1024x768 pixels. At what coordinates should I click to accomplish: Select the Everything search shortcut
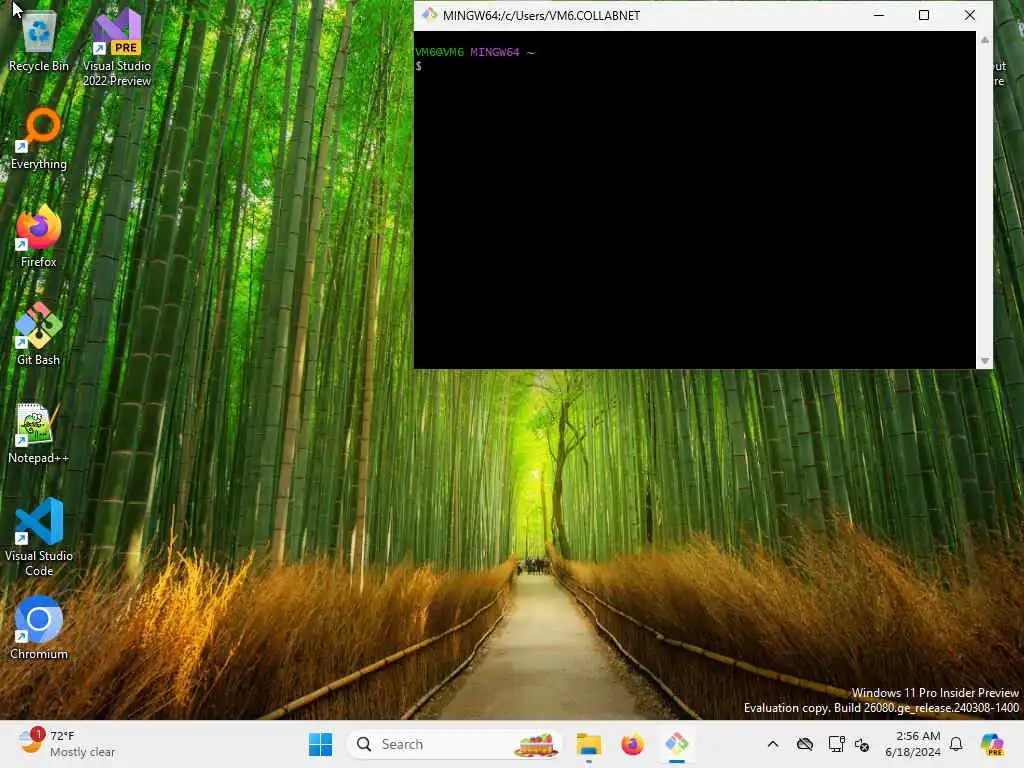pos(39,138)
